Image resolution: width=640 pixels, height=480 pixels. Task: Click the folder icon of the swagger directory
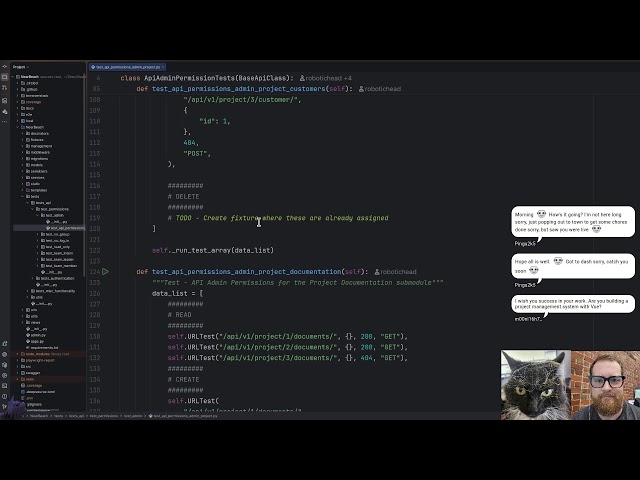coord(23,373)
